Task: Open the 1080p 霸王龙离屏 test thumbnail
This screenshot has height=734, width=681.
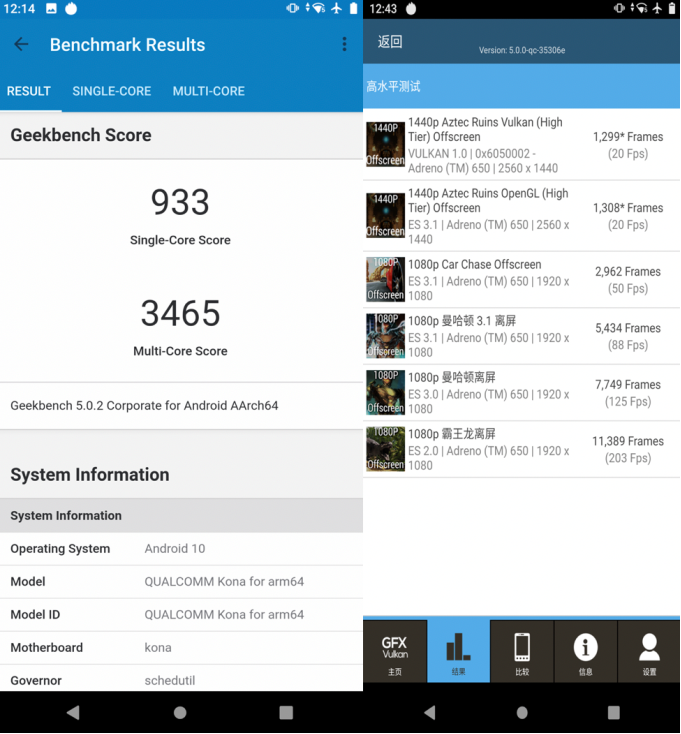Action: pyautogui.click(x=385, y=449)
